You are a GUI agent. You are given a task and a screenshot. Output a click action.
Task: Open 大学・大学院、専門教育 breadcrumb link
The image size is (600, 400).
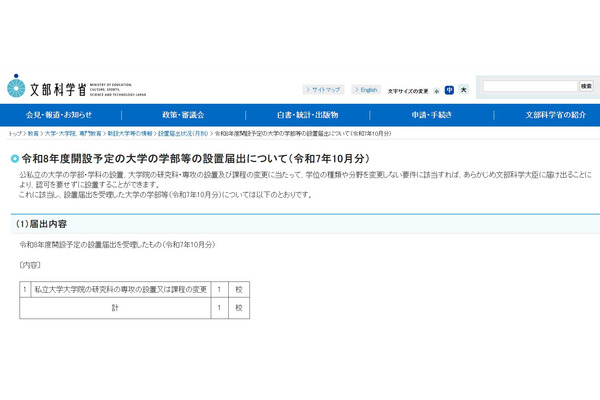click(x=73, y=134)
